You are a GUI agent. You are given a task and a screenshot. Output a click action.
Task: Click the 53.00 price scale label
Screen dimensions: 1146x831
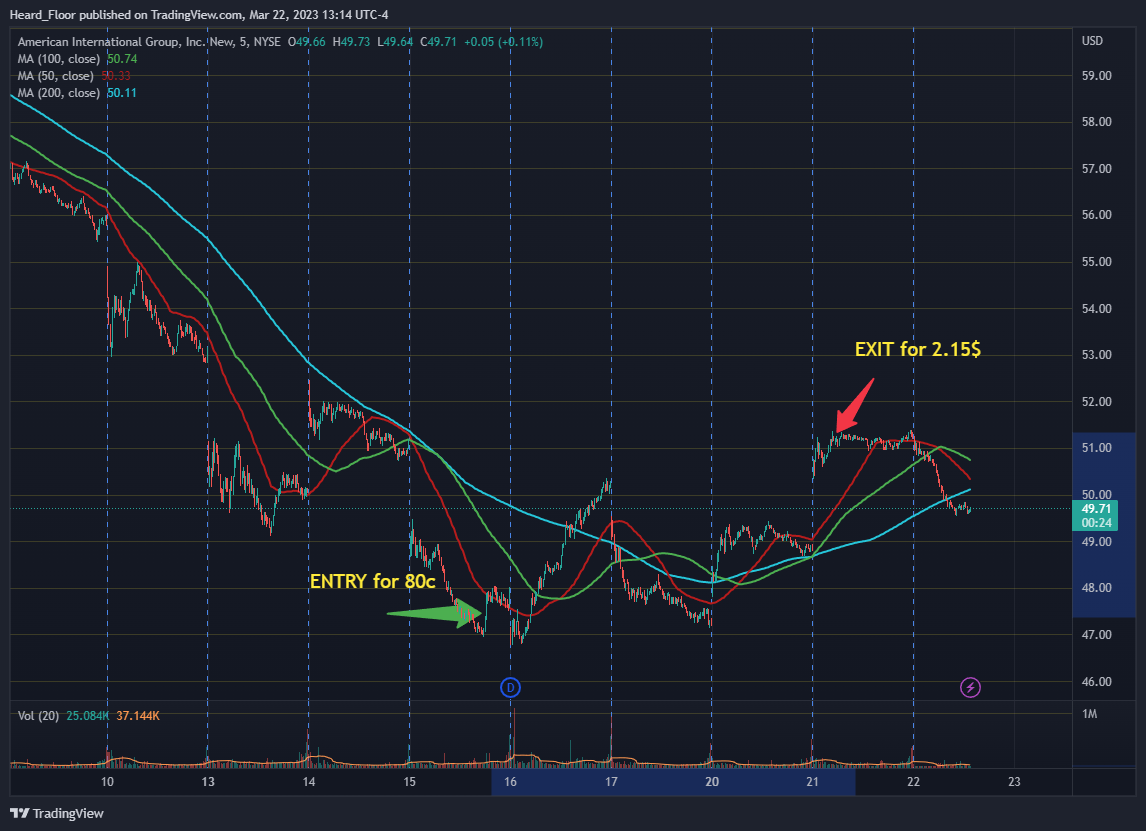tap(1096, 354)
